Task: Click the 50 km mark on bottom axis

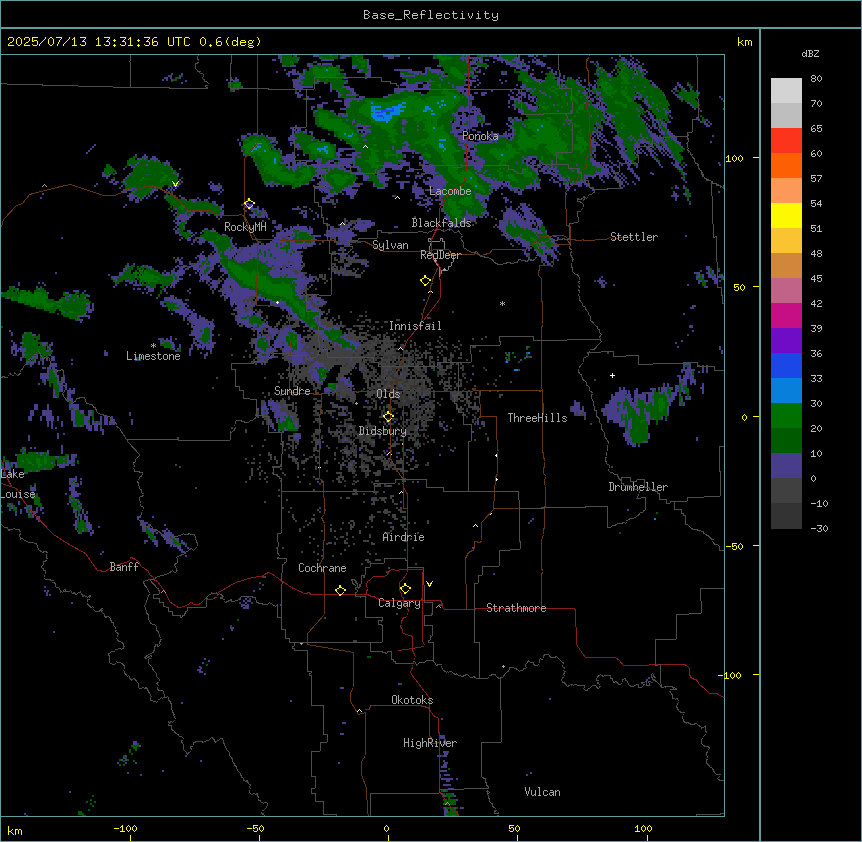Action: 514,828
